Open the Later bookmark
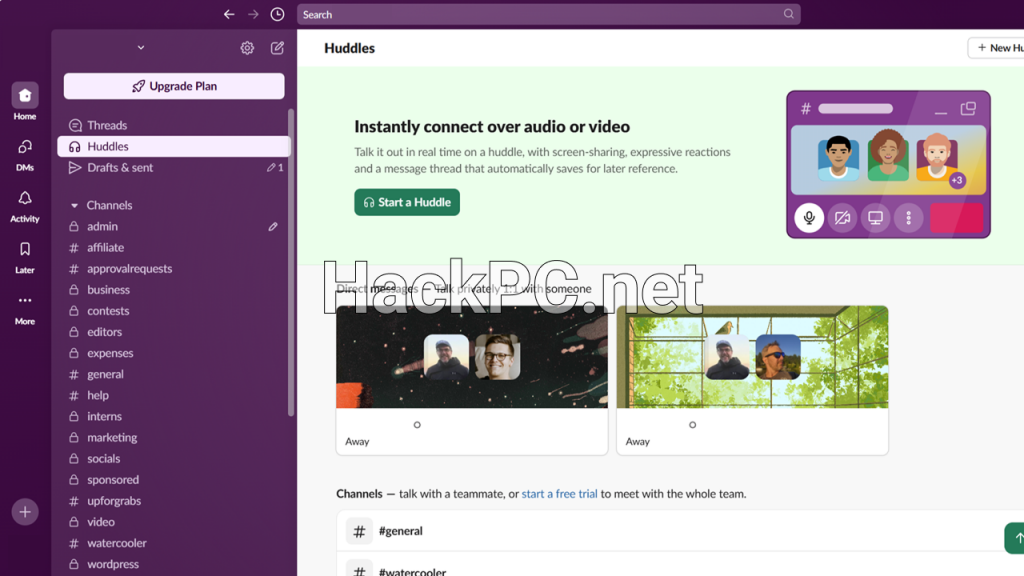This screenshot has height=576, width=1024. click(x=25, y=257)
